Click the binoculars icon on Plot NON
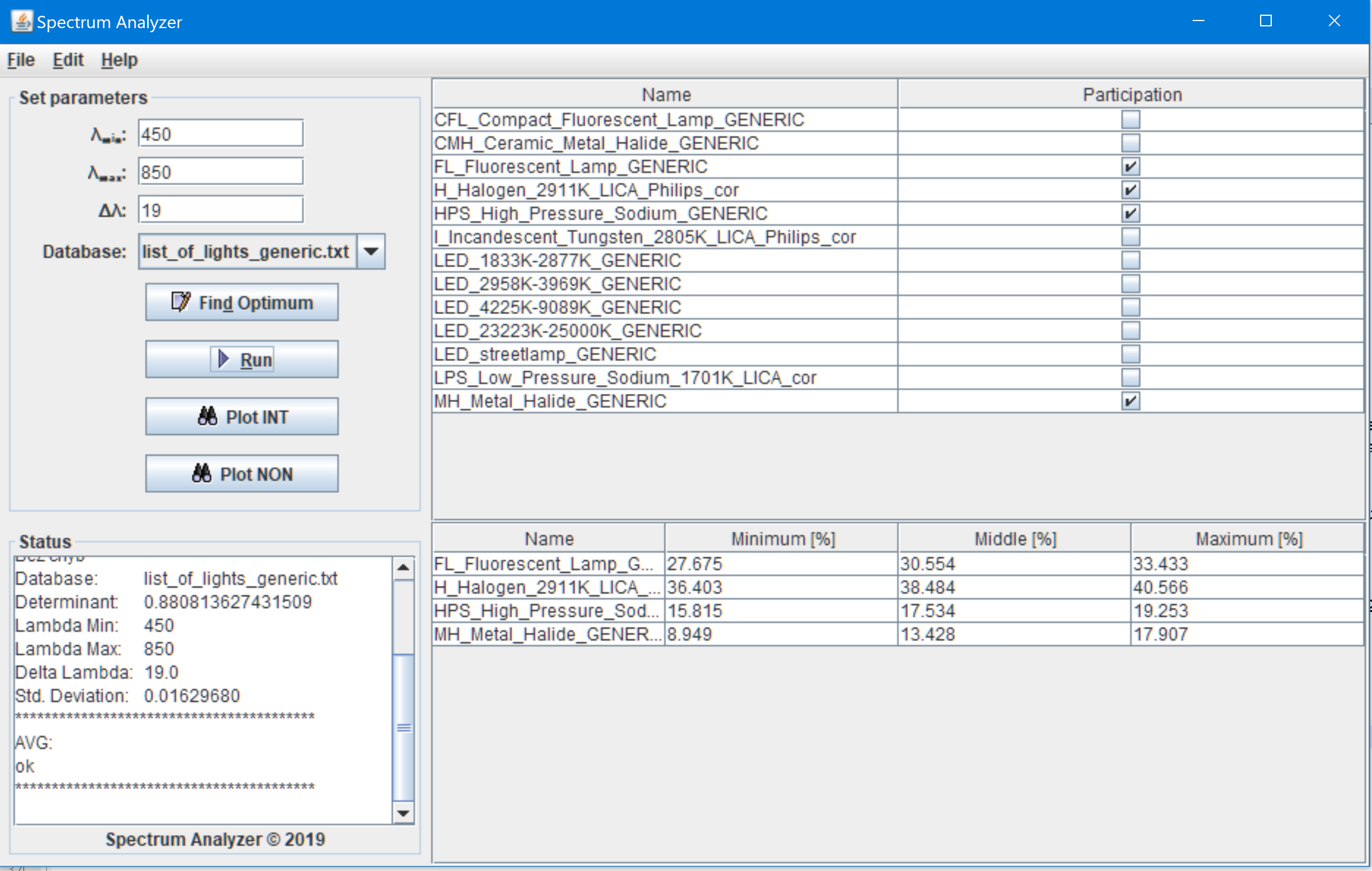Screen dimensions: 1372x871 coord(202,473)
